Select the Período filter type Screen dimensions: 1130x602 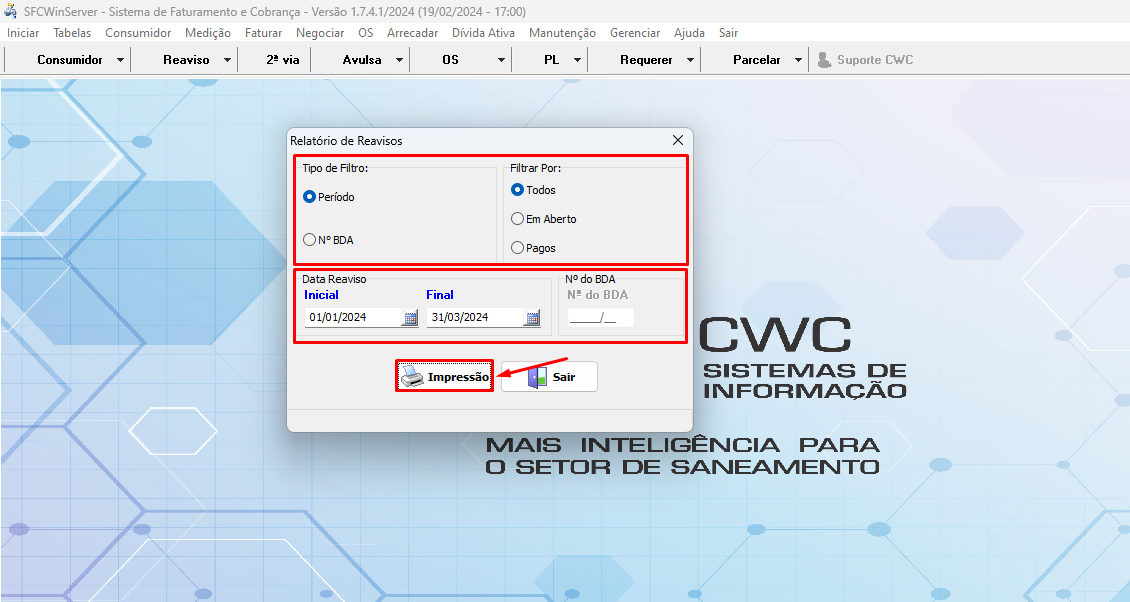pyautogui.click(x=310, y=197)
